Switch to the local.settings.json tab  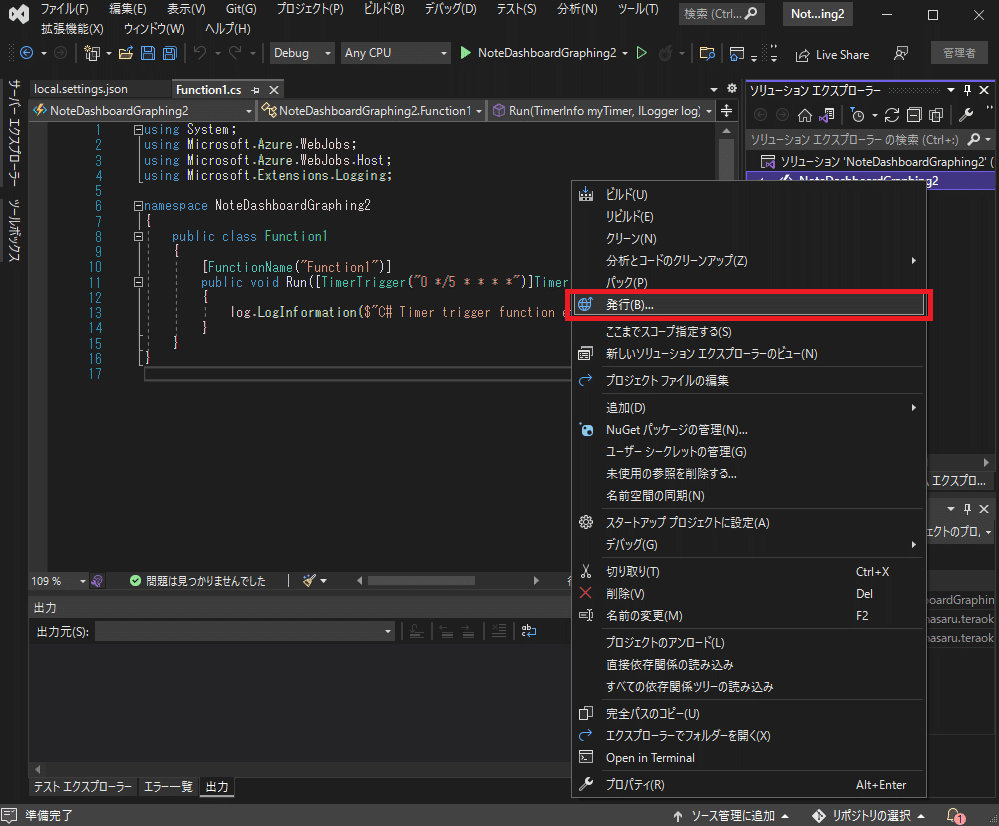[x=80, y=89]
